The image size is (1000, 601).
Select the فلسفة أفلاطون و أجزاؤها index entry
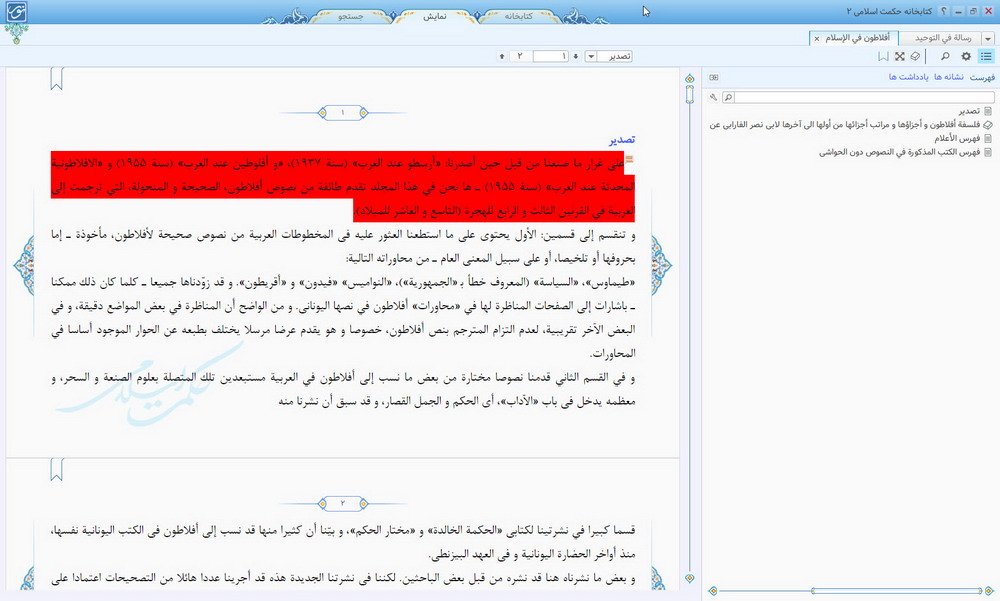[x=845, y=124]
